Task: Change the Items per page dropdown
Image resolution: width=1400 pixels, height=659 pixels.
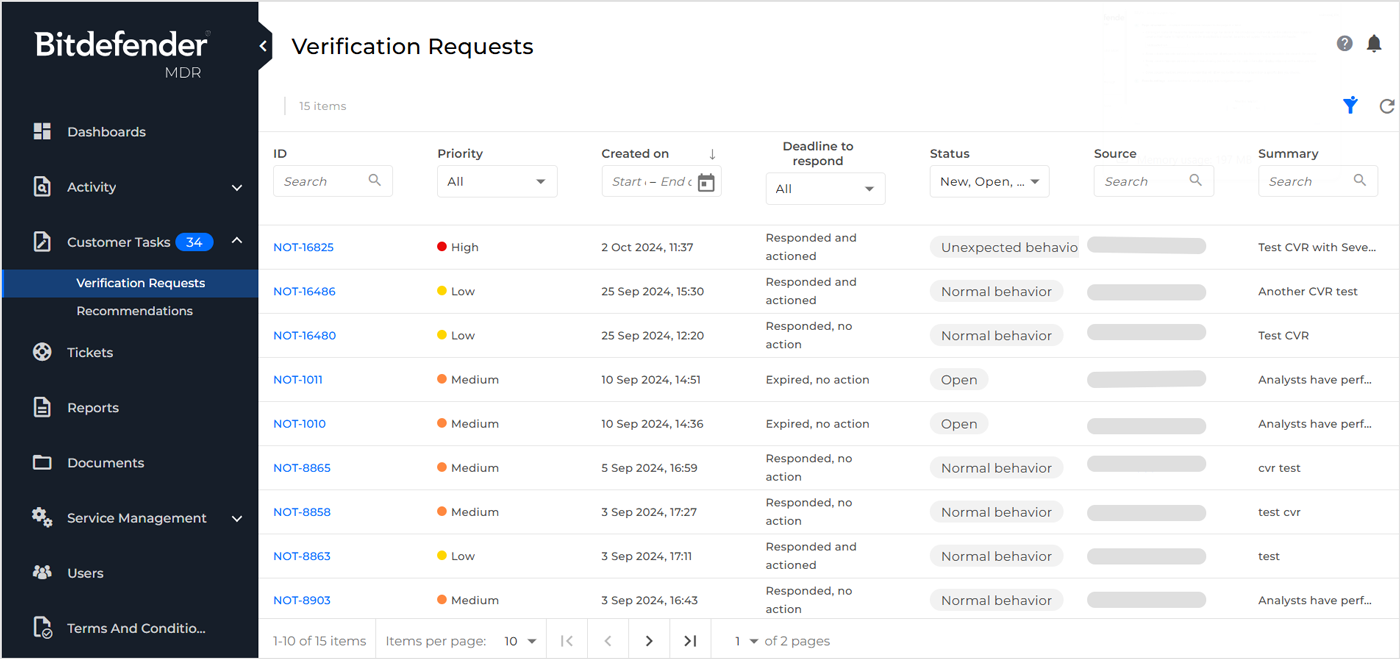Action: (520, 640)
